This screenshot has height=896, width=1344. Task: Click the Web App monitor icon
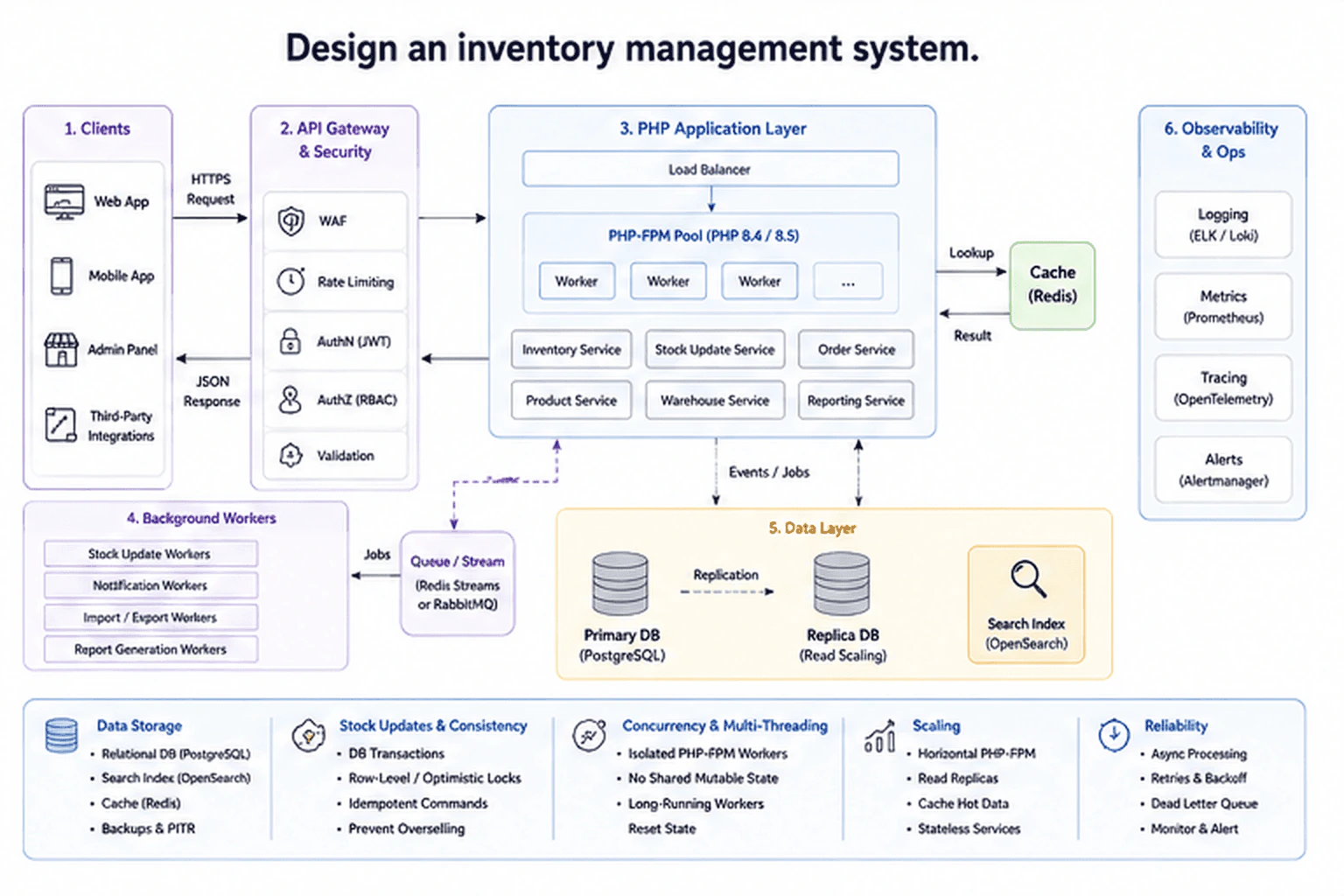(64, 201)
